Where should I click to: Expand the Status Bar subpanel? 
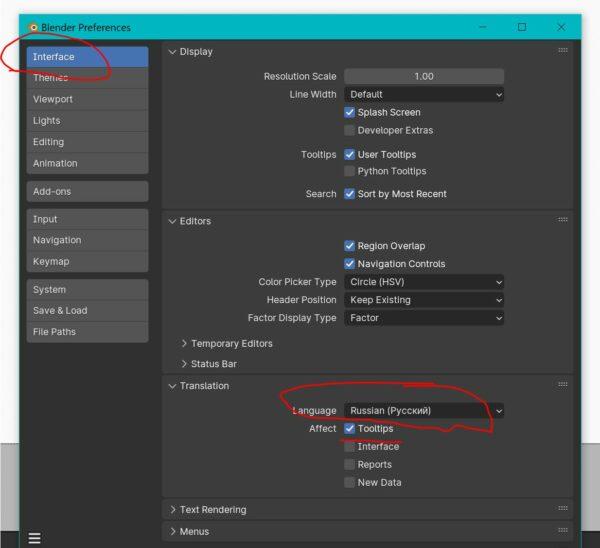coord(184,364)
